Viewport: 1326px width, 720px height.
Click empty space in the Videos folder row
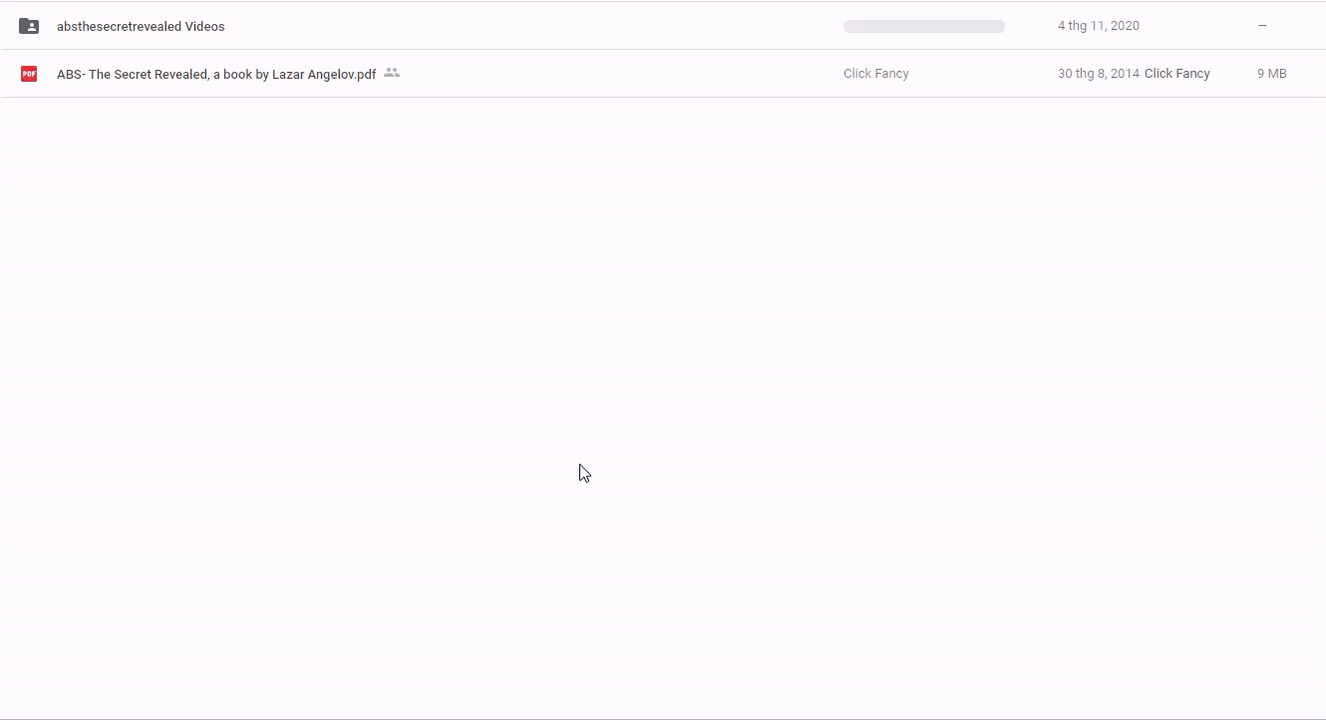[x=530, y=26]
